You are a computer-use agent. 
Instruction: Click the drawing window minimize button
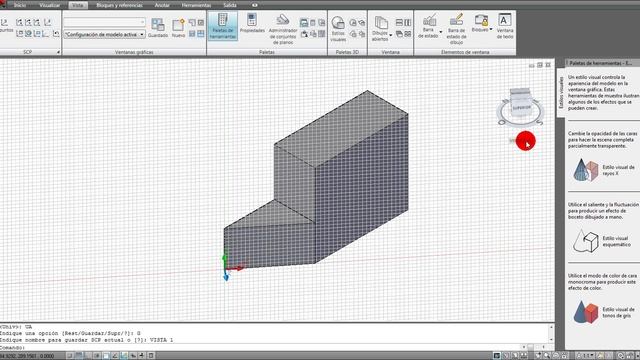[531, 65]
